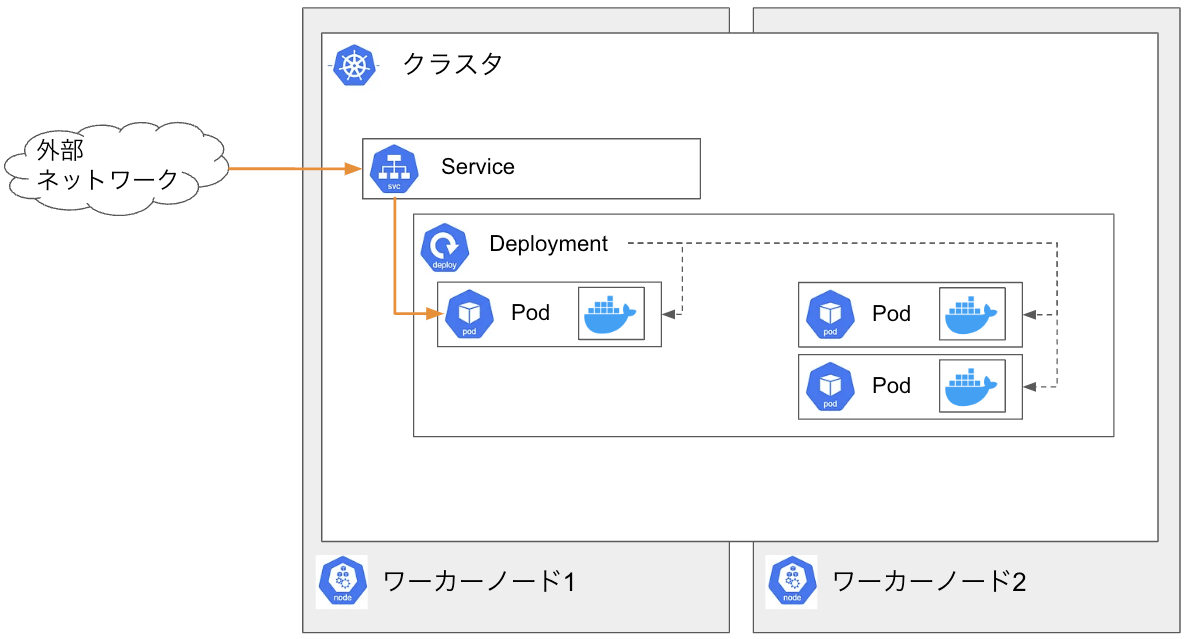This screenshot has height=639, width=1184.
Task: Click the Service svc icon
Action: tap(394, 169)
